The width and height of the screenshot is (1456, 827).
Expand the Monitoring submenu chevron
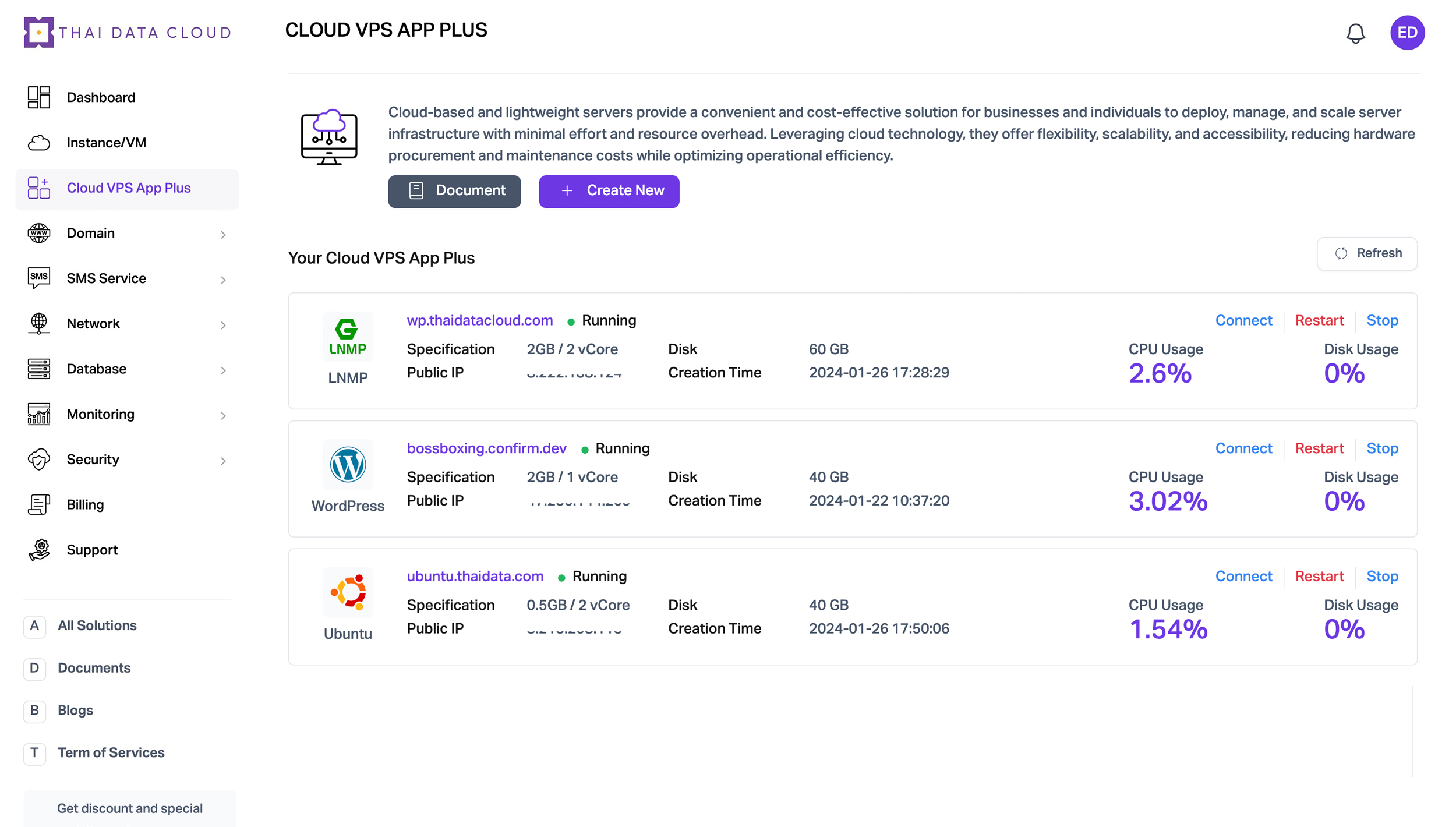coord(223,415)
